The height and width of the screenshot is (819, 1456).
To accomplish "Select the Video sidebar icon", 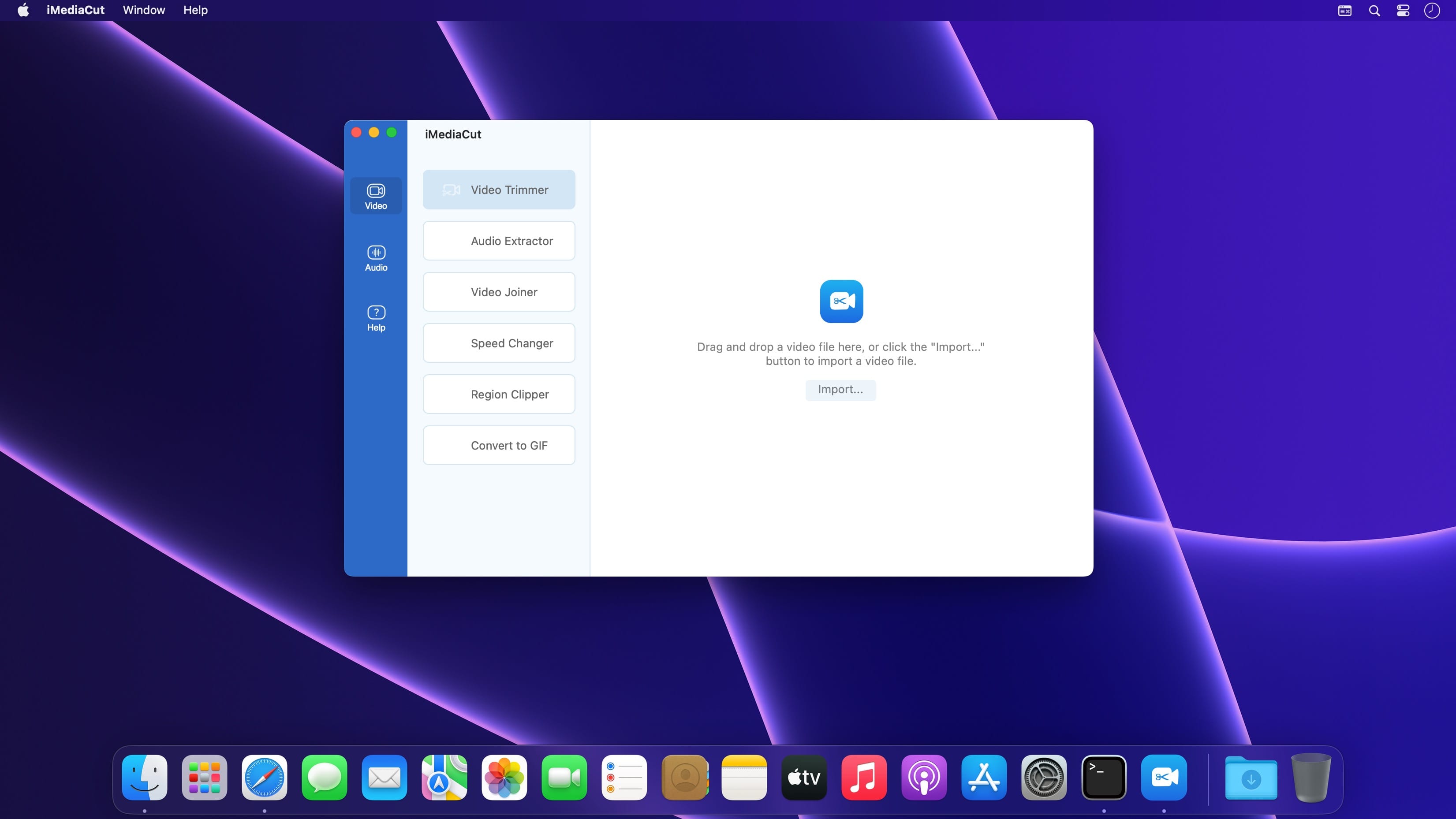I will [x=376, y=196].
